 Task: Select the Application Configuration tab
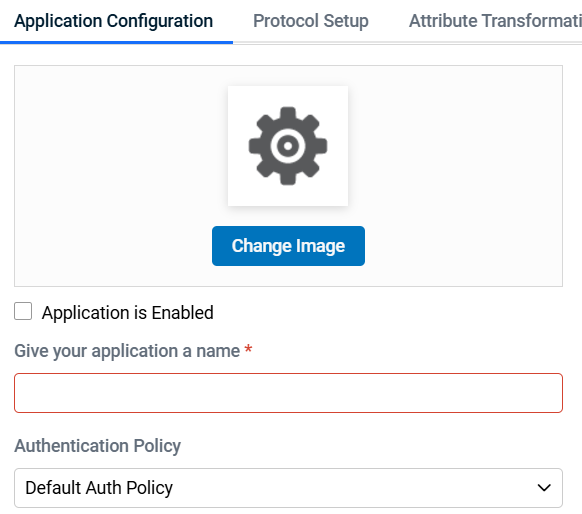pos(114,21)
